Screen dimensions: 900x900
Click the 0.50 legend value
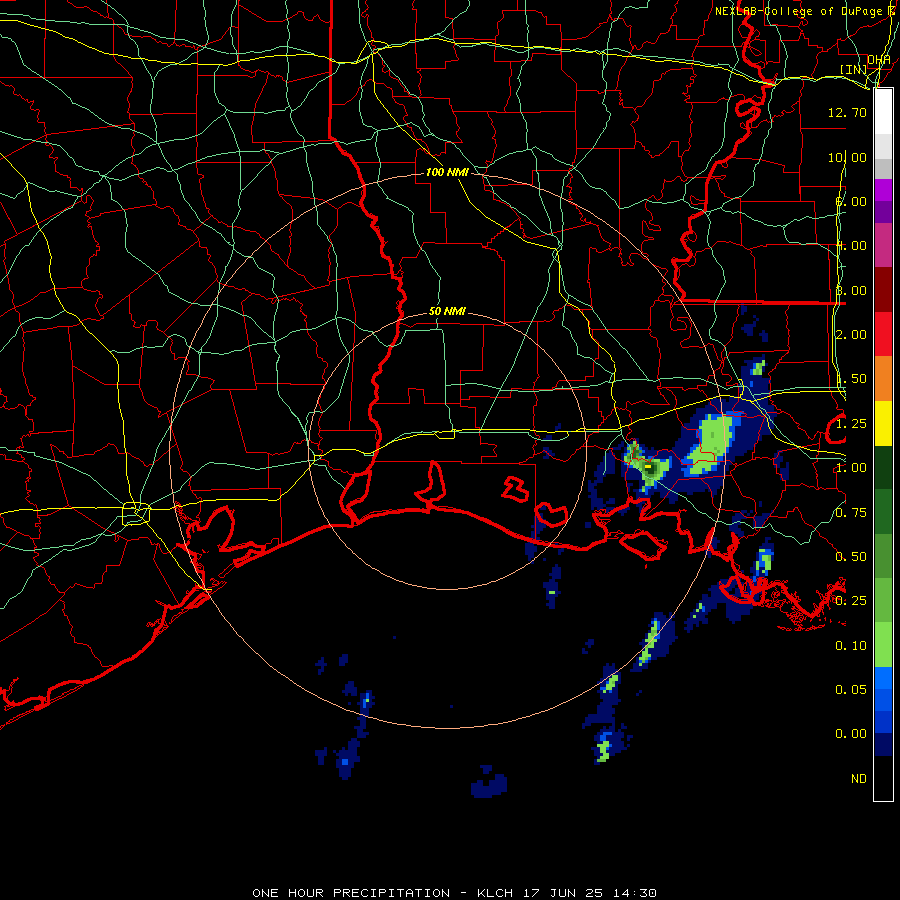point(851,557)
